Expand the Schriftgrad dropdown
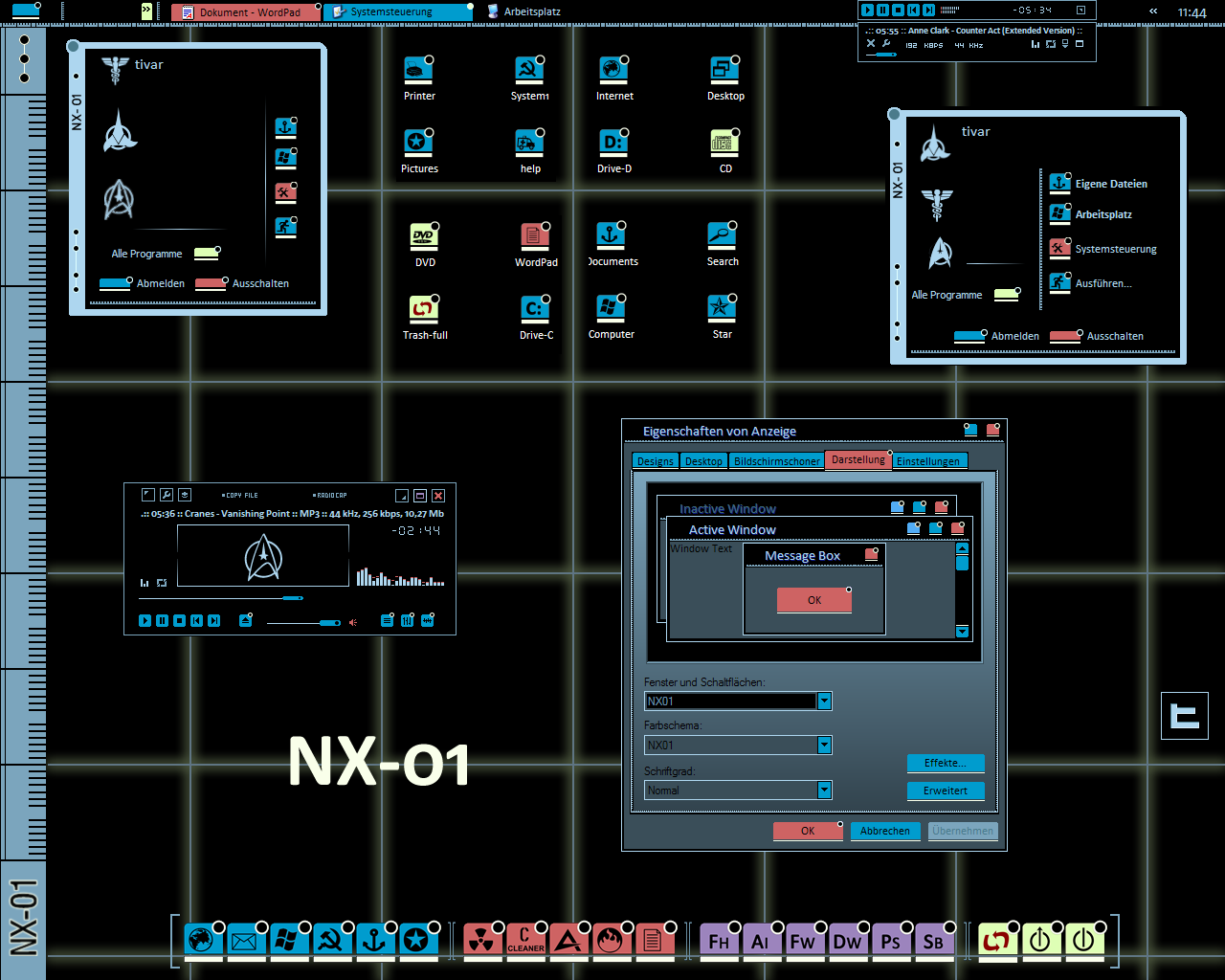1225x980 pixels. tap(824, 791)
